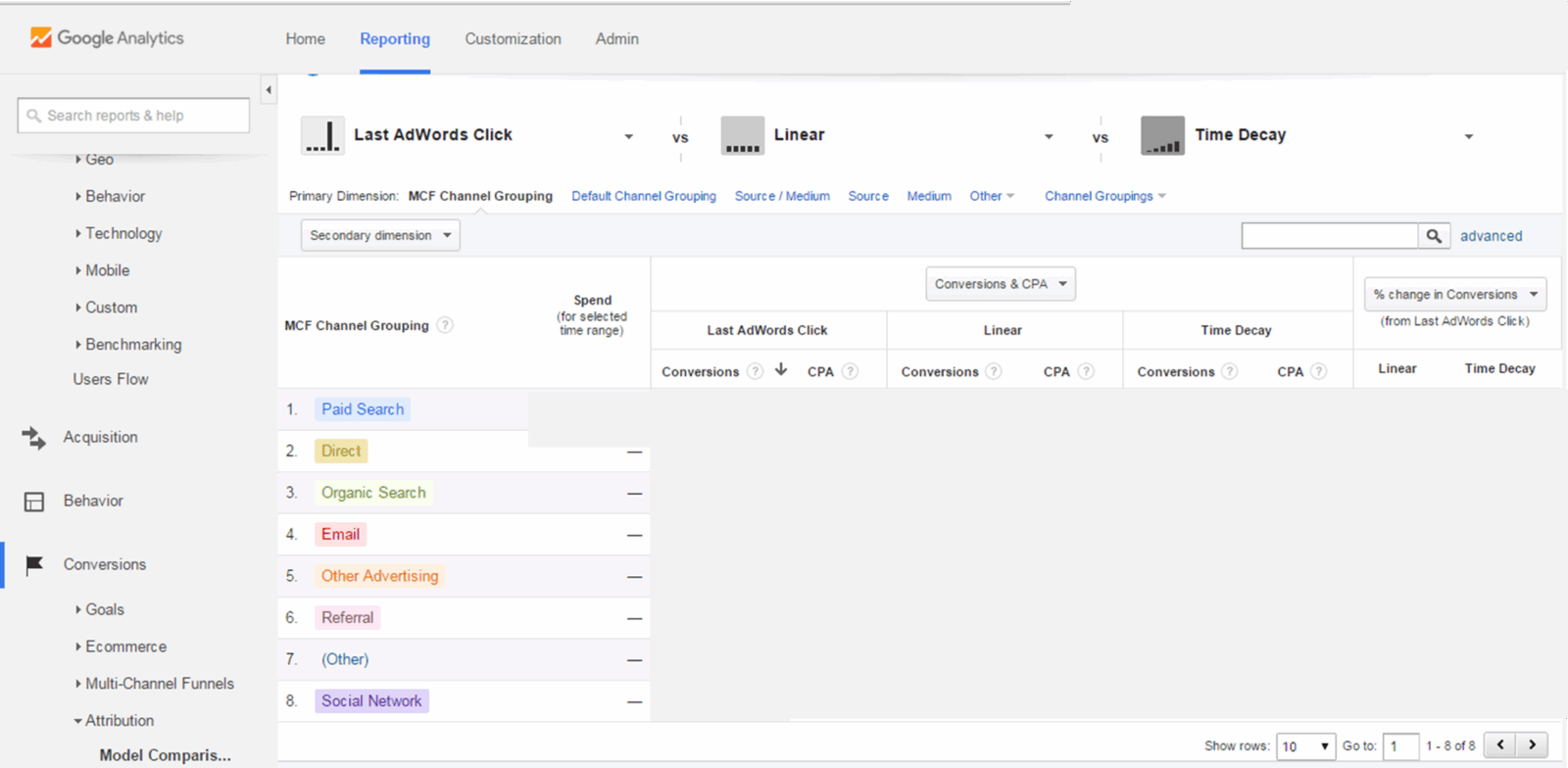This screenshot has width=1568, height=768.
Task: Click the table filter search field
Action: point(1330,236)
